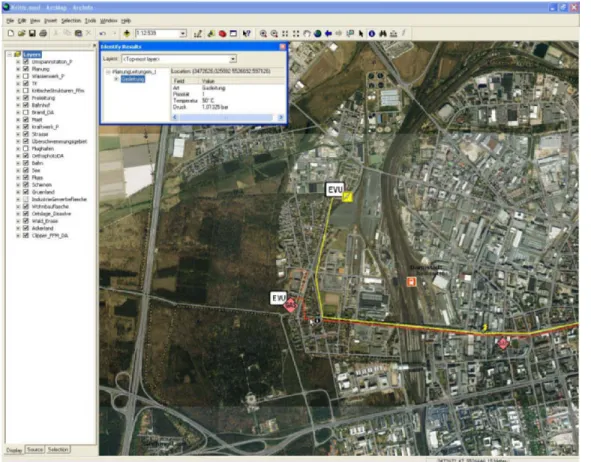
Task: Expand the Strasse layer tree node
Action: (18, 134)
